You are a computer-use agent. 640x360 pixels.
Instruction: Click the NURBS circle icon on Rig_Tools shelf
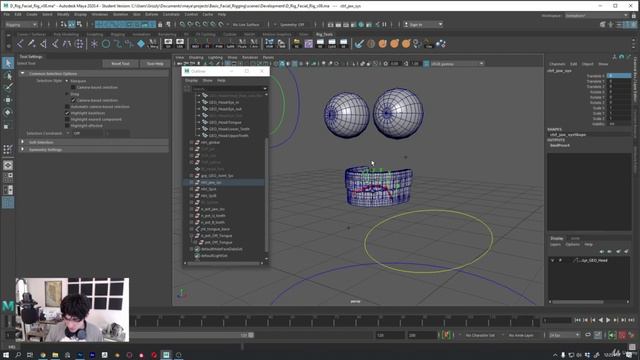click(106, 44)
